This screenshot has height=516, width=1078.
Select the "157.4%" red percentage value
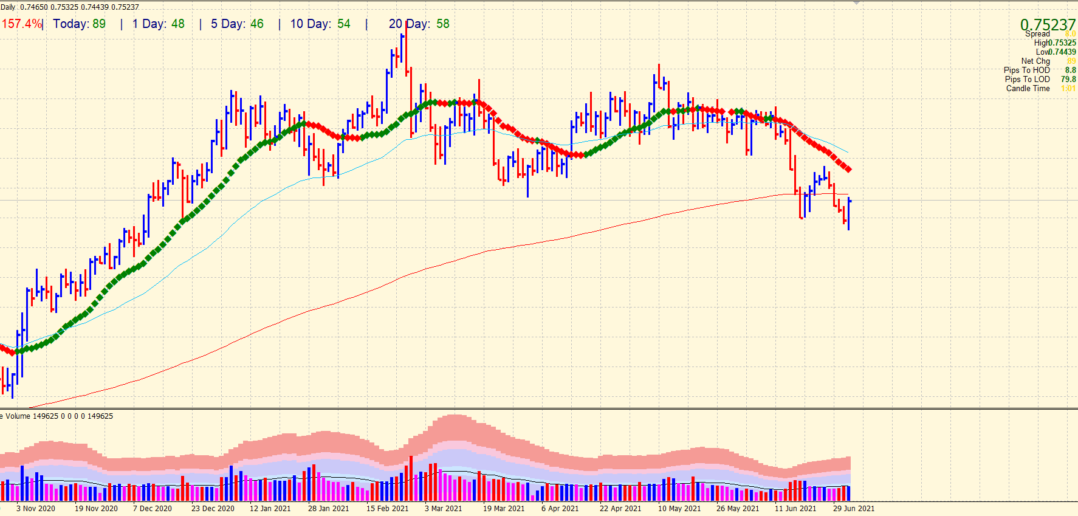[21, 24]
